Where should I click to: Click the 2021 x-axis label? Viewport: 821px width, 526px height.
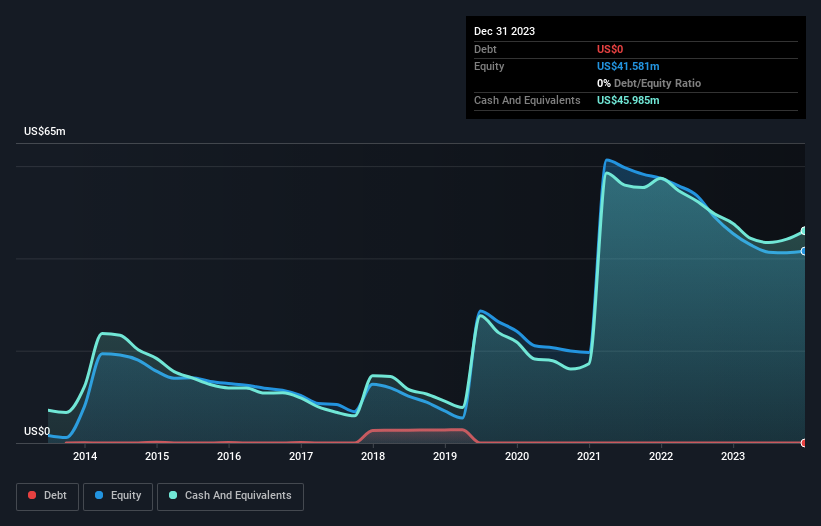coord(589,456)
